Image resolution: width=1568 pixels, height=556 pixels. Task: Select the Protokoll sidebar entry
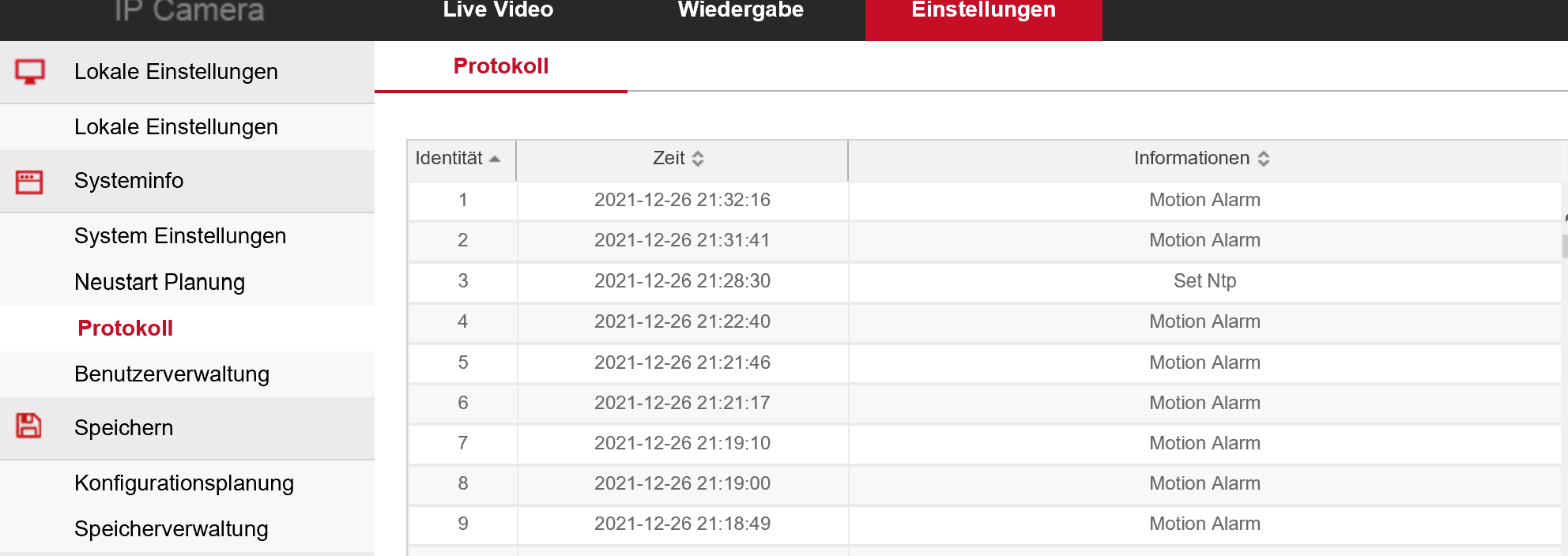coord(125,328)
